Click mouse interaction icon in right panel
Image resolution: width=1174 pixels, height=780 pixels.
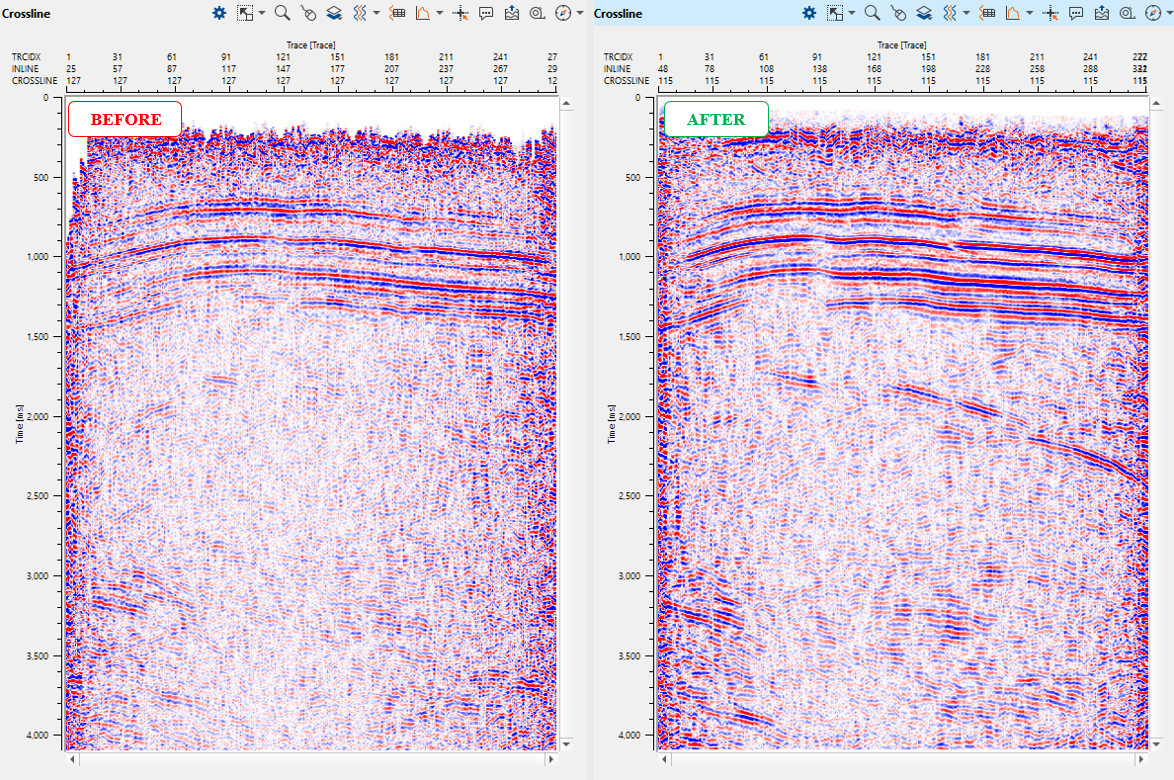pos(898,13)
